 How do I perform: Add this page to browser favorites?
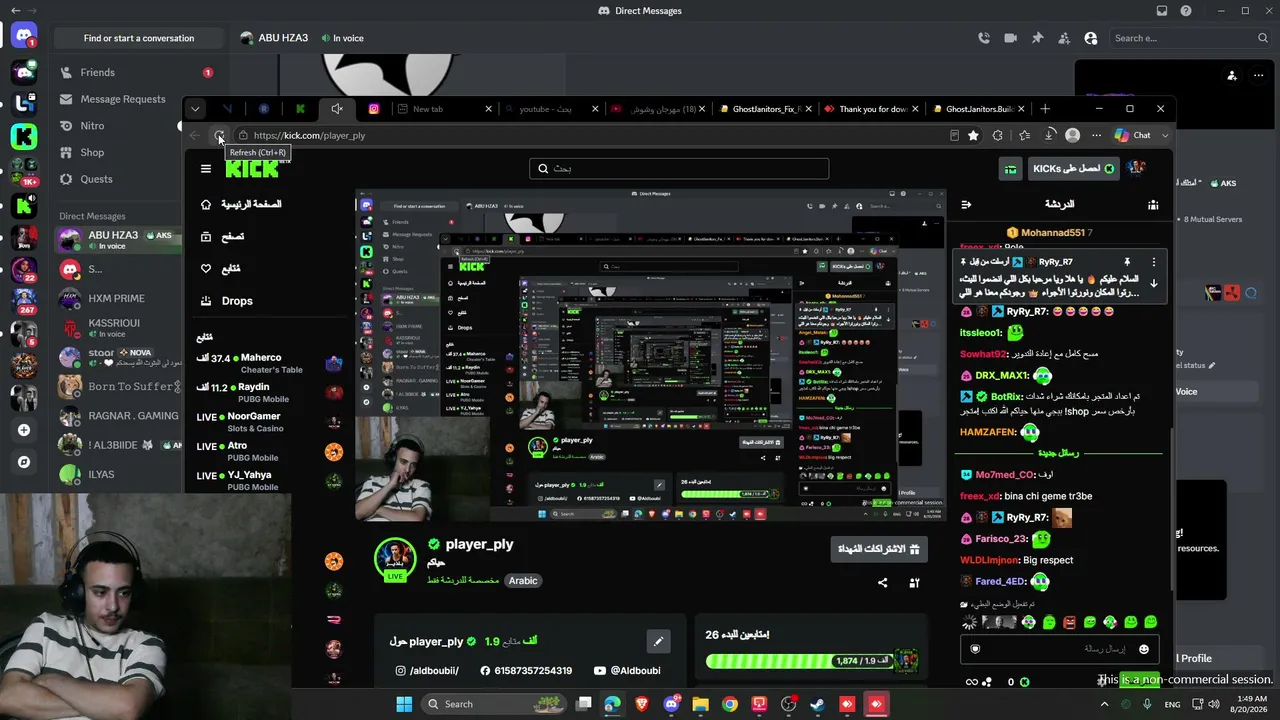tap(973, 135)
